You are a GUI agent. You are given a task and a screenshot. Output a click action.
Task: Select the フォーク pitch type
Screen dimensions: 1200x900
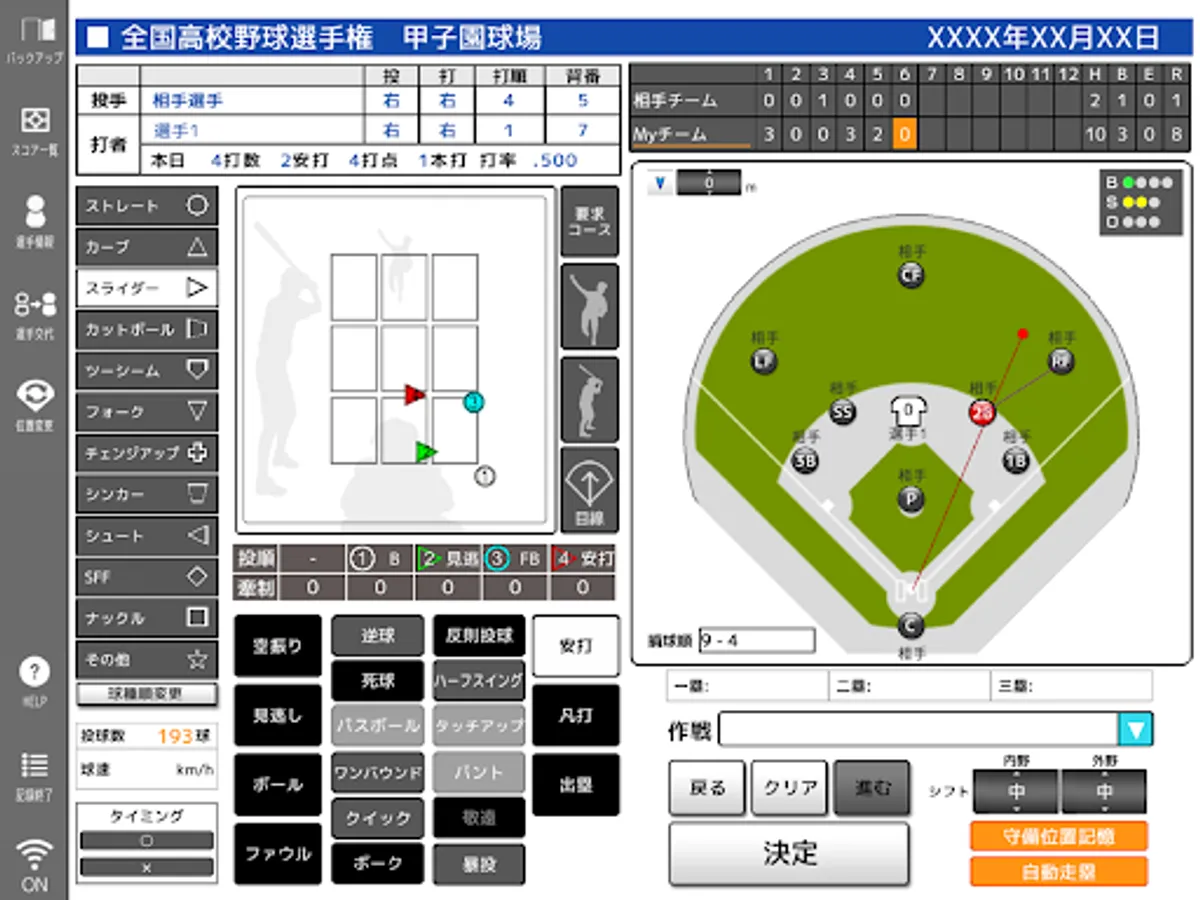147,411
